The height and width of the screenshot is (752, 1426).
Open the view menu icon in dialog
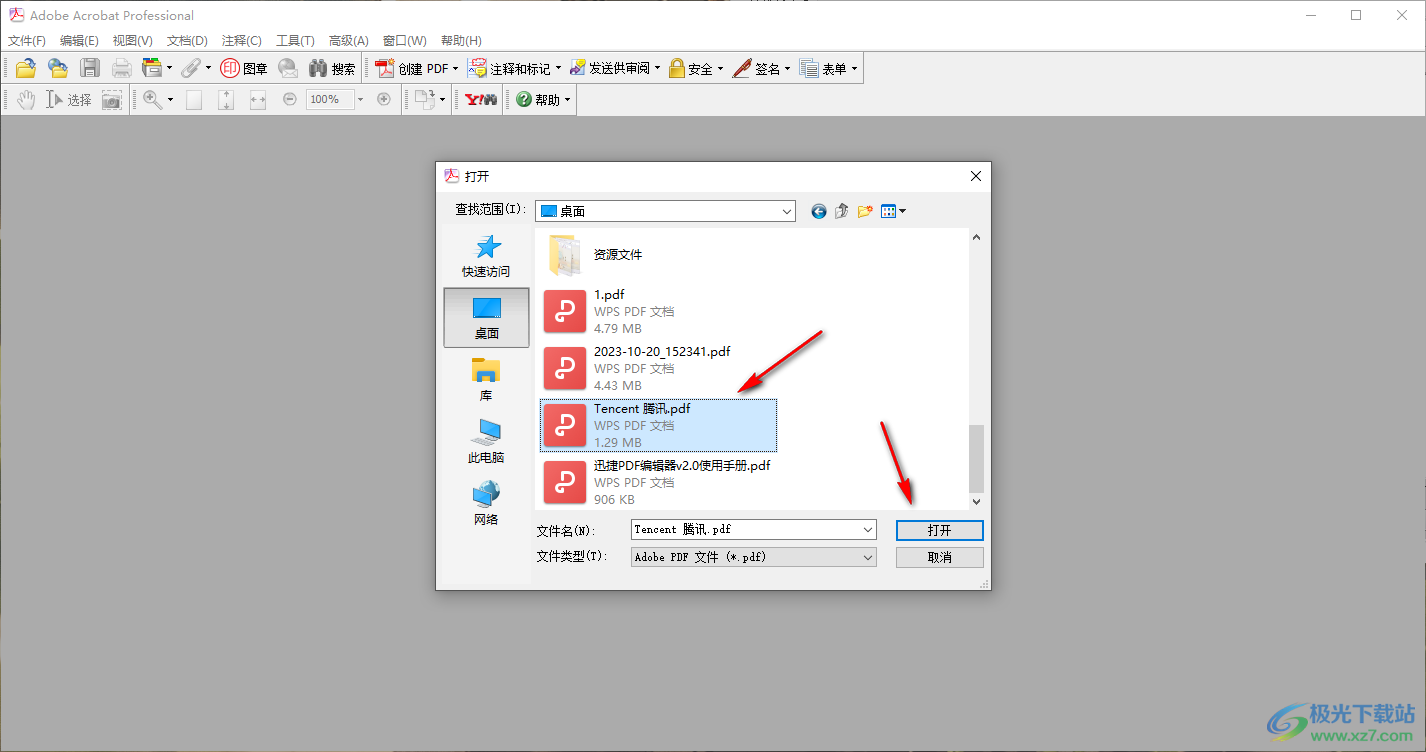(893, 211)
